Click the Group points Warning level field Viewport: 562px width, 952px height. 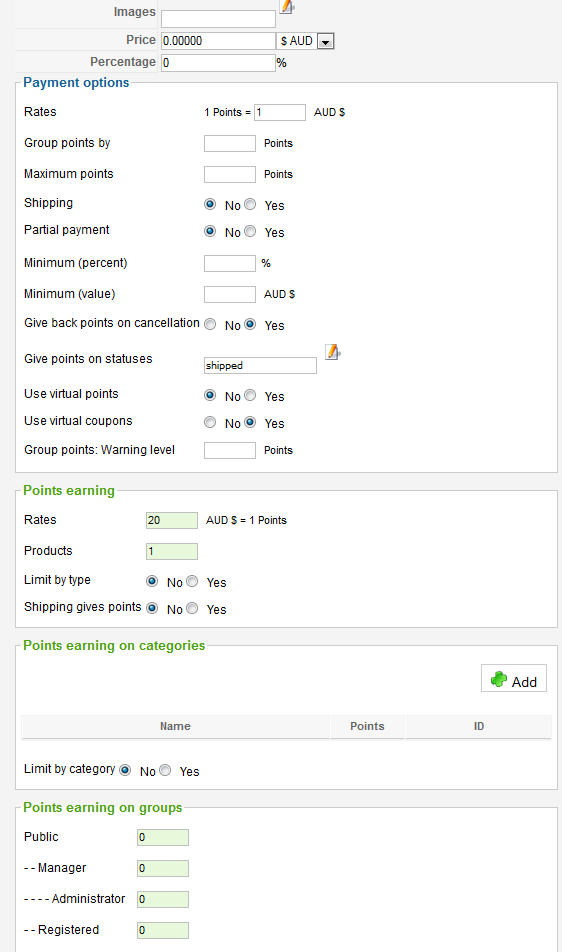tap(230, 450)
